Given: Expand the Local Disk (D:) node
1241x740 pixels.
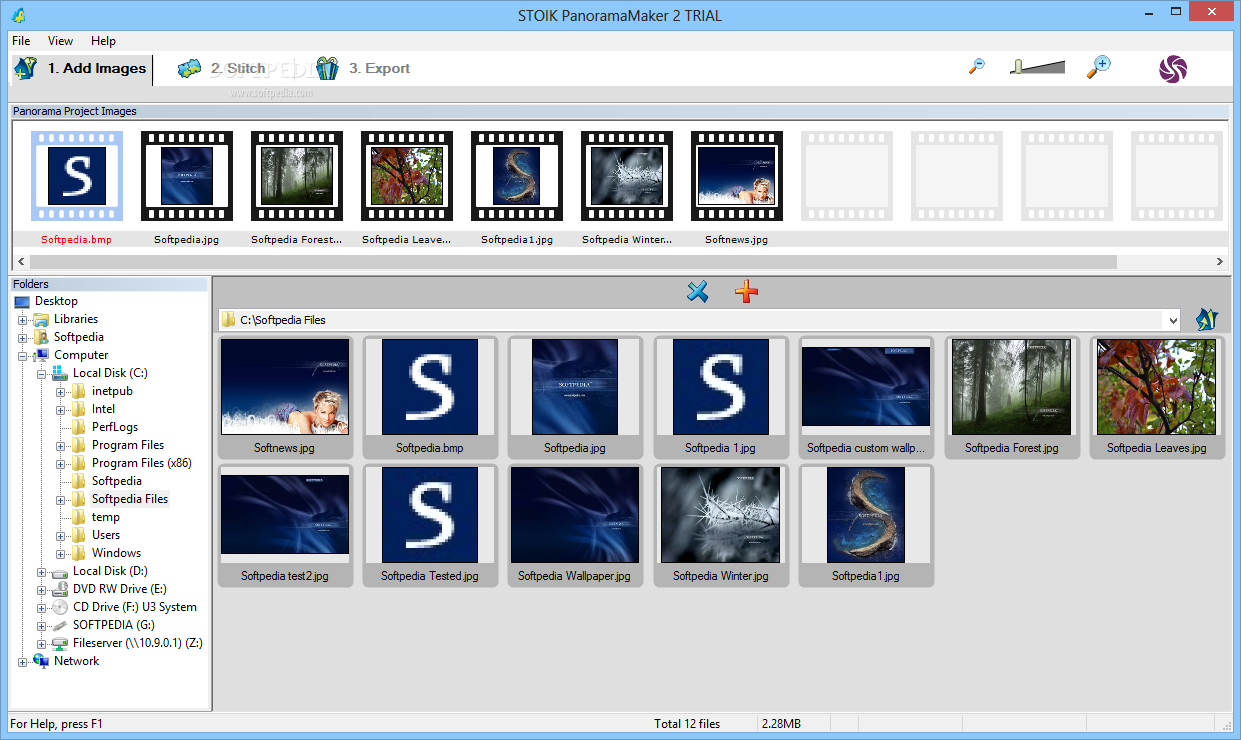Looking at the screenshot, I should pyautogui.click(x=42, y=572).
